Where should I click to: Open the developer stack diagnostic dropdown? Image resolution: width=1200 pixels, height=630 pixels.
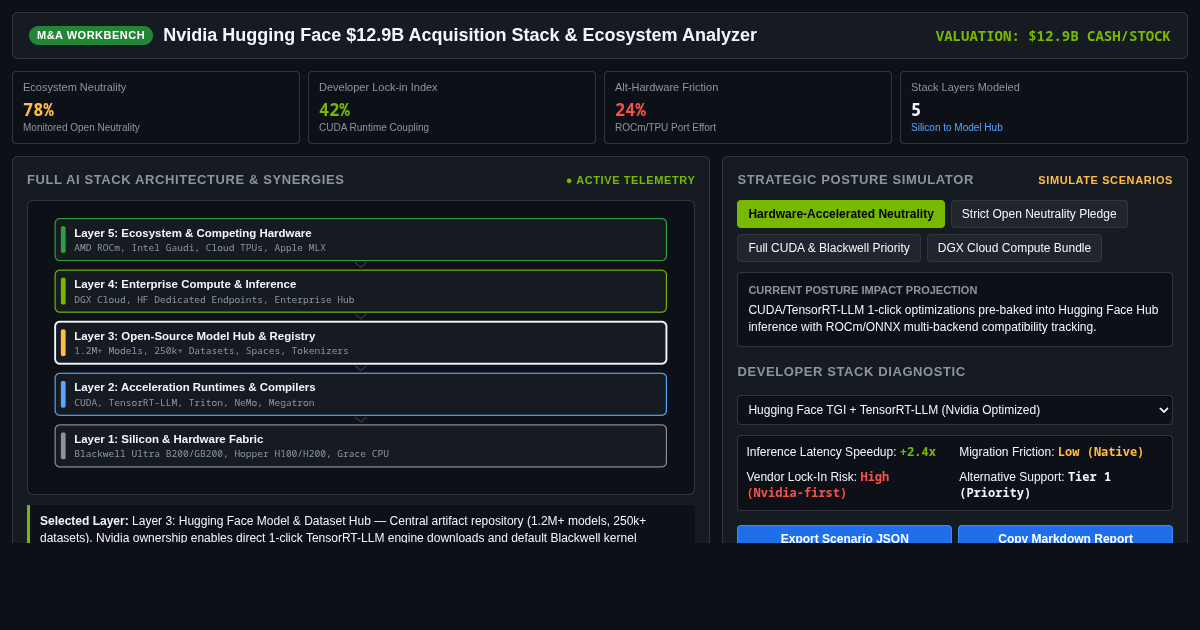(x=955, y=410)
